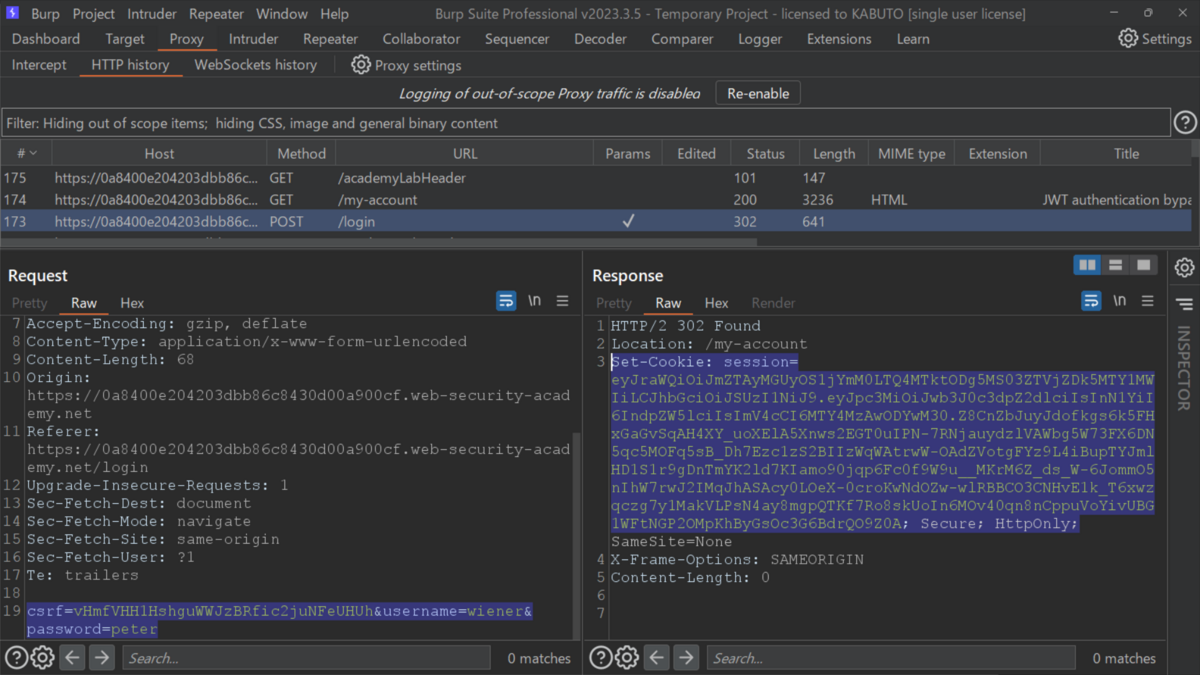Switch to side-by-side layout view
Viewport: 1200px width, 675px height.
coord(1087,265)
